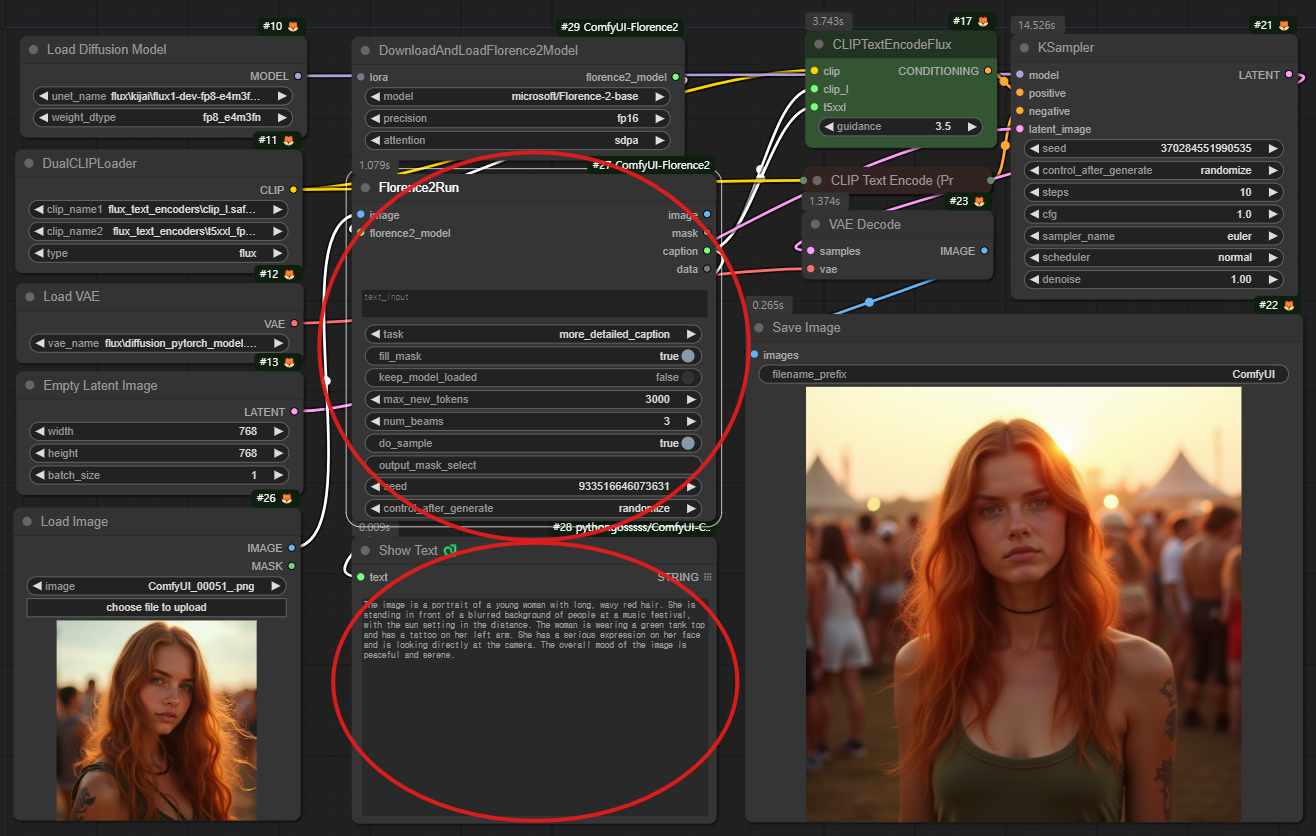
Task: Open the scheduler normal dropdown
Action: tap(1153, 257)
